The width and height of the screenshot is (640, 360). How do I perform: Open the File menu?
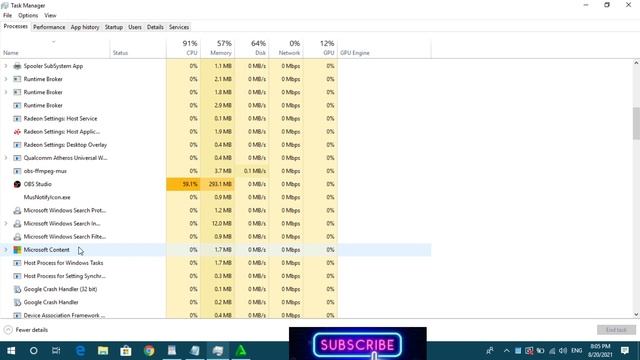point(7,16)
